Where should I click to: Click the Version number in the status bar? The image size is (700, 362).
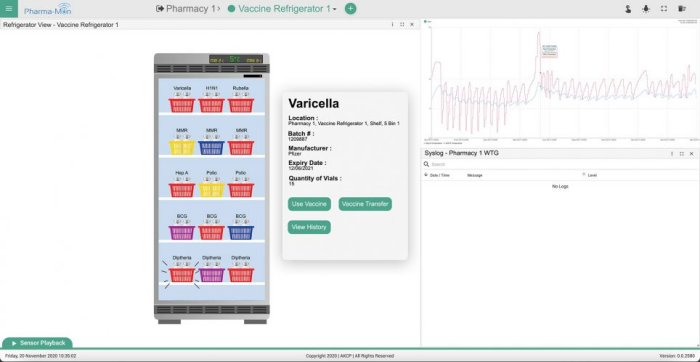point(678,356)
